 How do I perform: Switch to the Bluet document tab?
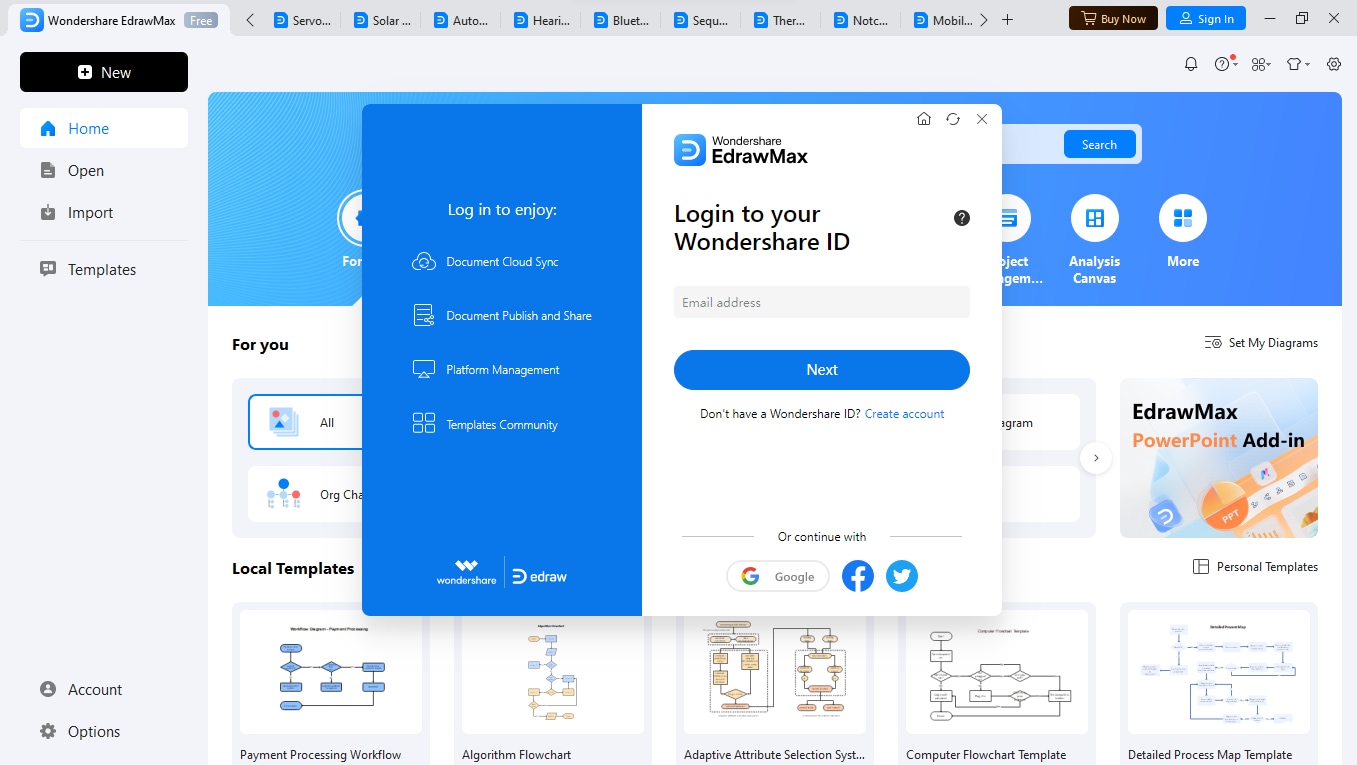coord(621,20)
